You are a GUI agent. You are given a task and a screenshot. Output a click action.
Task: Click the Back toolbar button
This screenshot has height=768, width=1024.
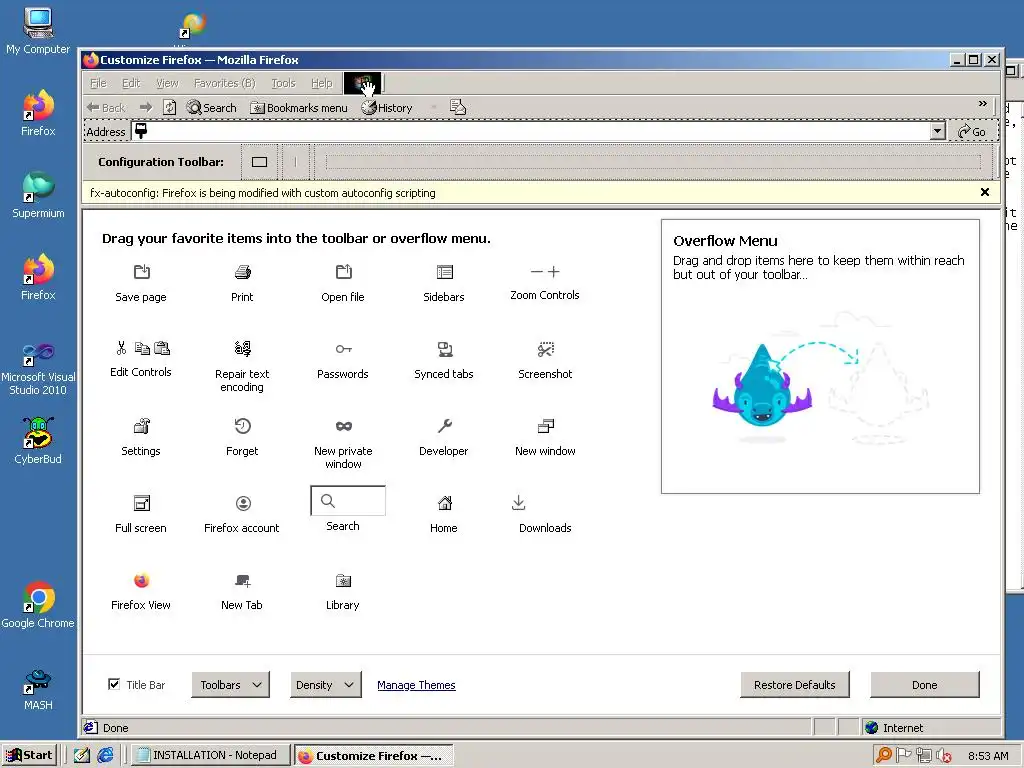[x=105, y=108]
